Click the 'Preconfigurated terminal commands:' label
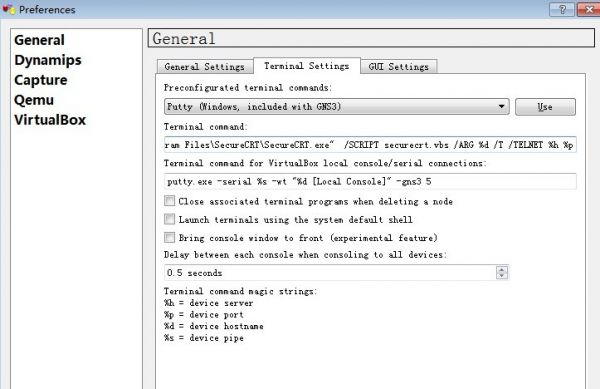The height and width of the screenshot is (389, 600). click(x=248, y=88)
